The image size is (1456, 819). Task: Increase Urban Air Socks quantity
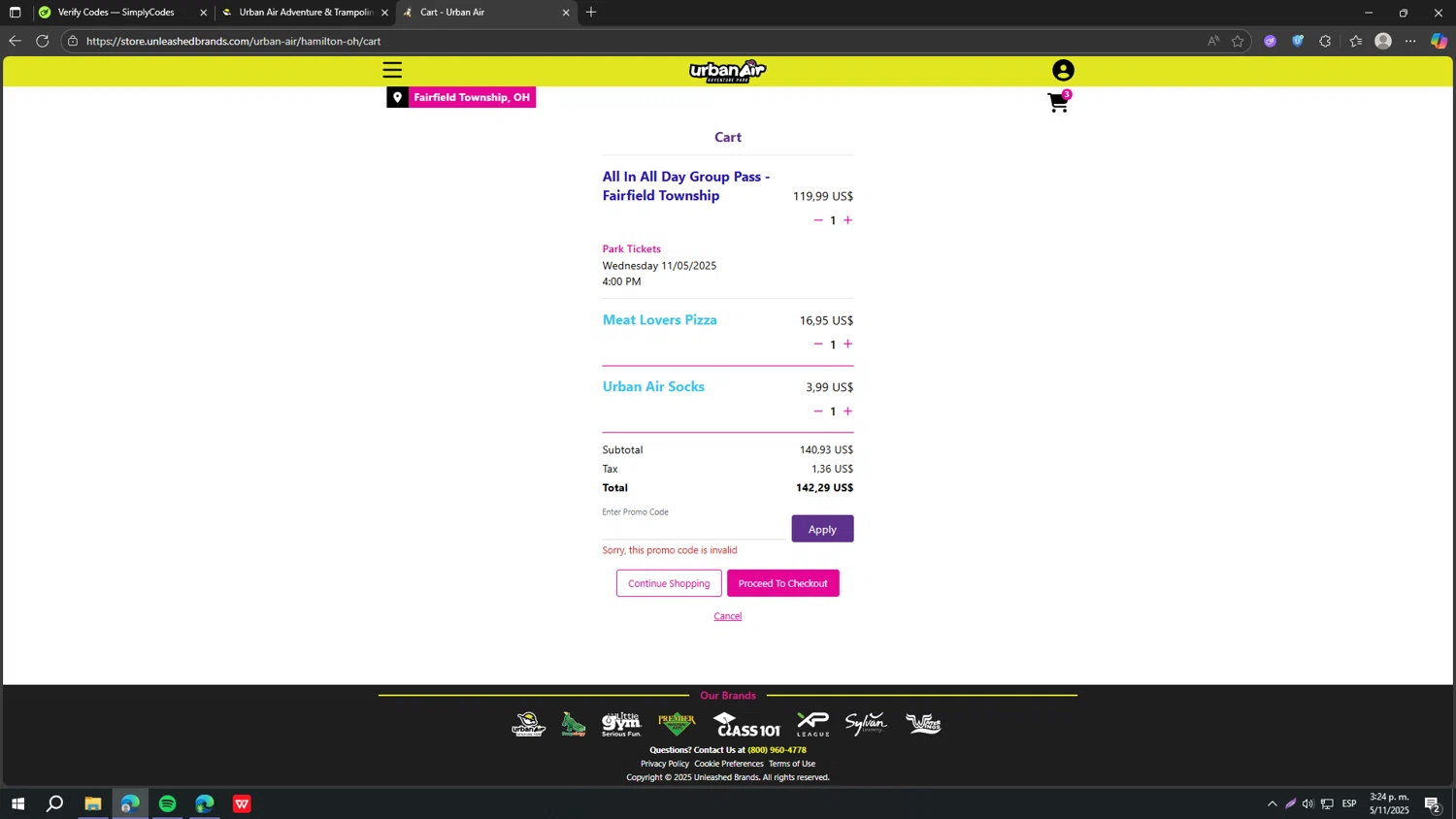847,411
